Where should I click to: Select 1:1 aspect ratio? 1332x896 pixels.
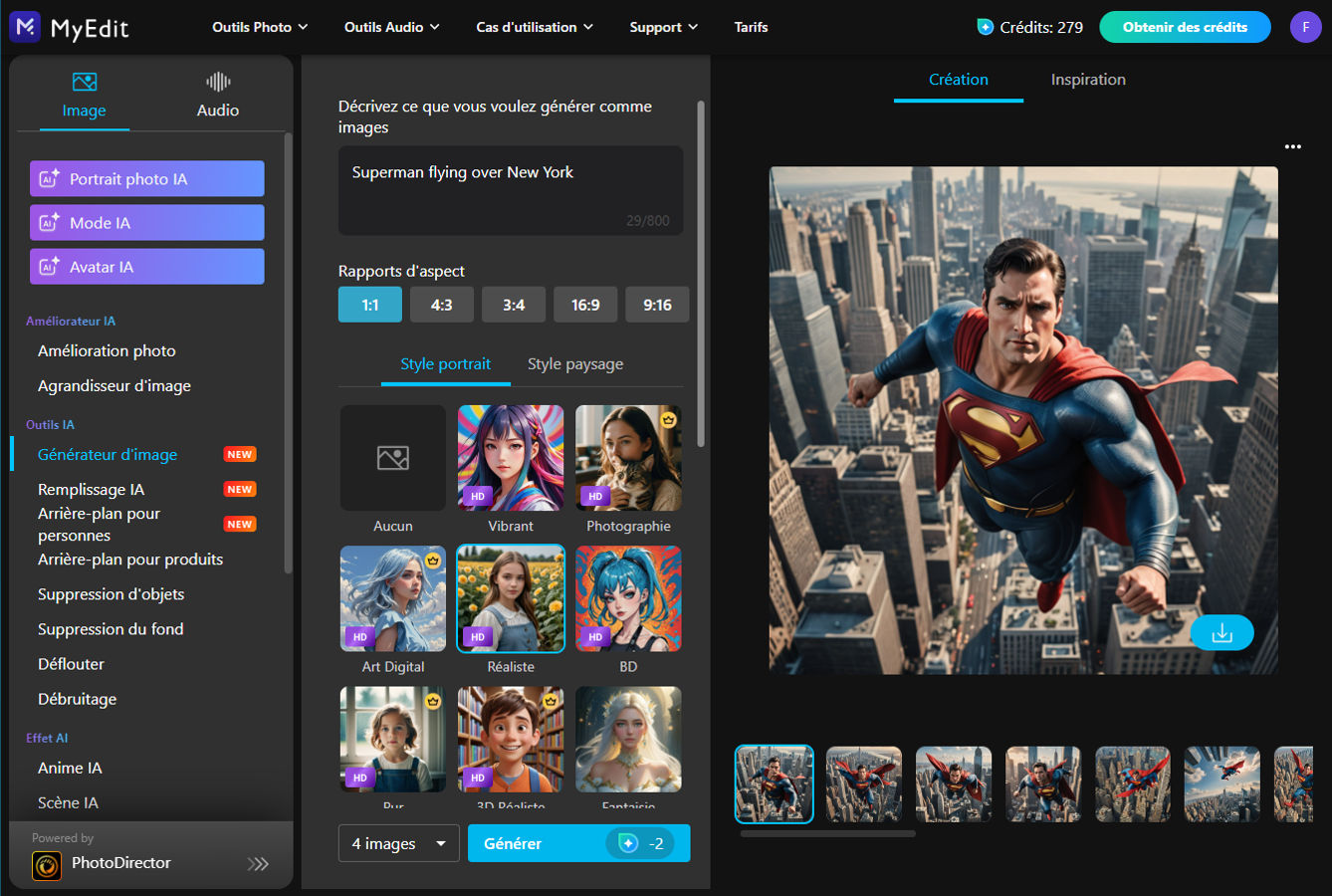point(370,305)
